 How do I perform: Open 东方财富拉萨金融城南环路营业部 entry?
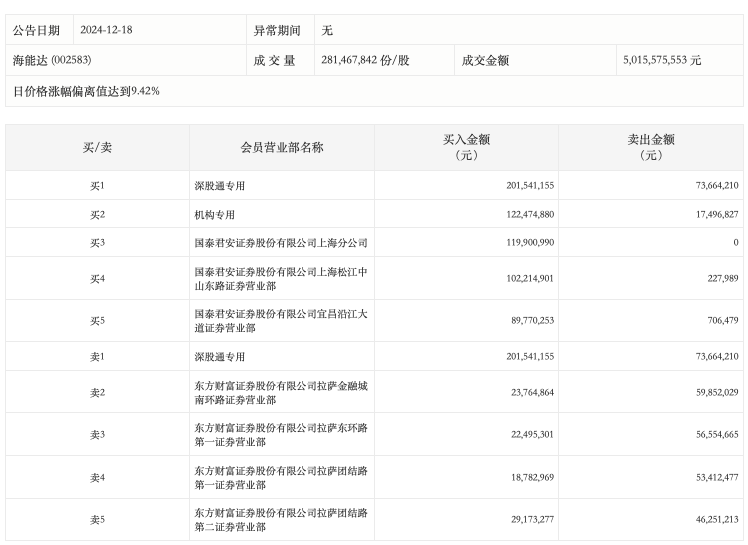(x=281, y=392)
